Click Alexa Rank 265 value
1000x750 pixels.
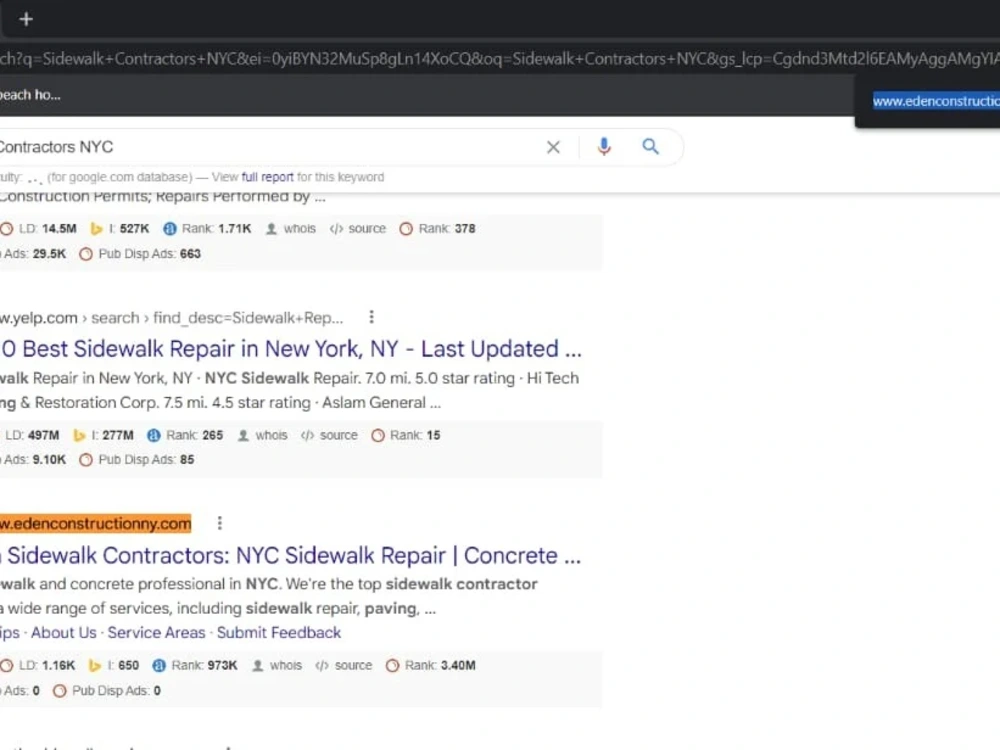click(212, 435)
